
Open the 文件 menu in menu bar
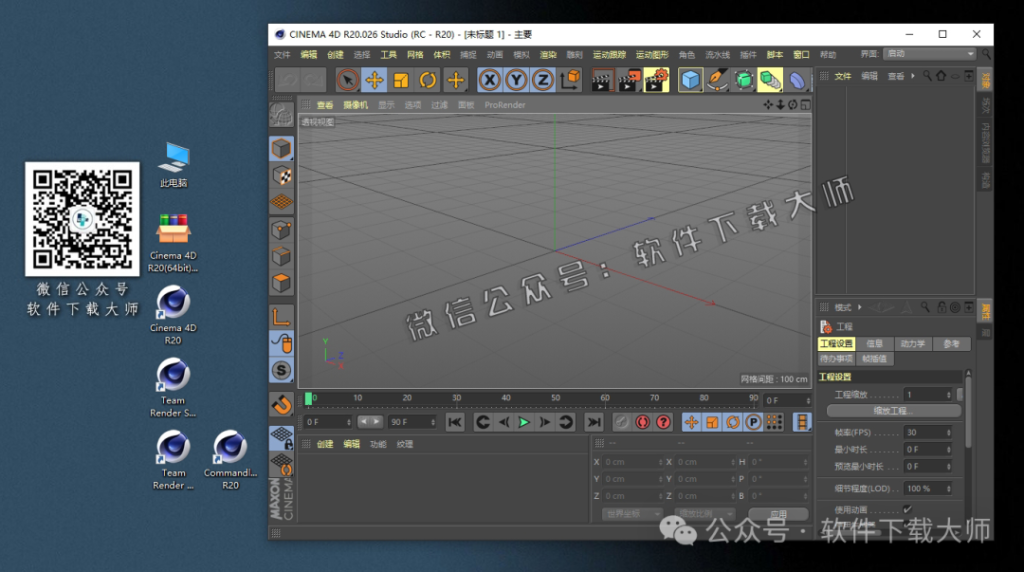click(x=282, y=55)
